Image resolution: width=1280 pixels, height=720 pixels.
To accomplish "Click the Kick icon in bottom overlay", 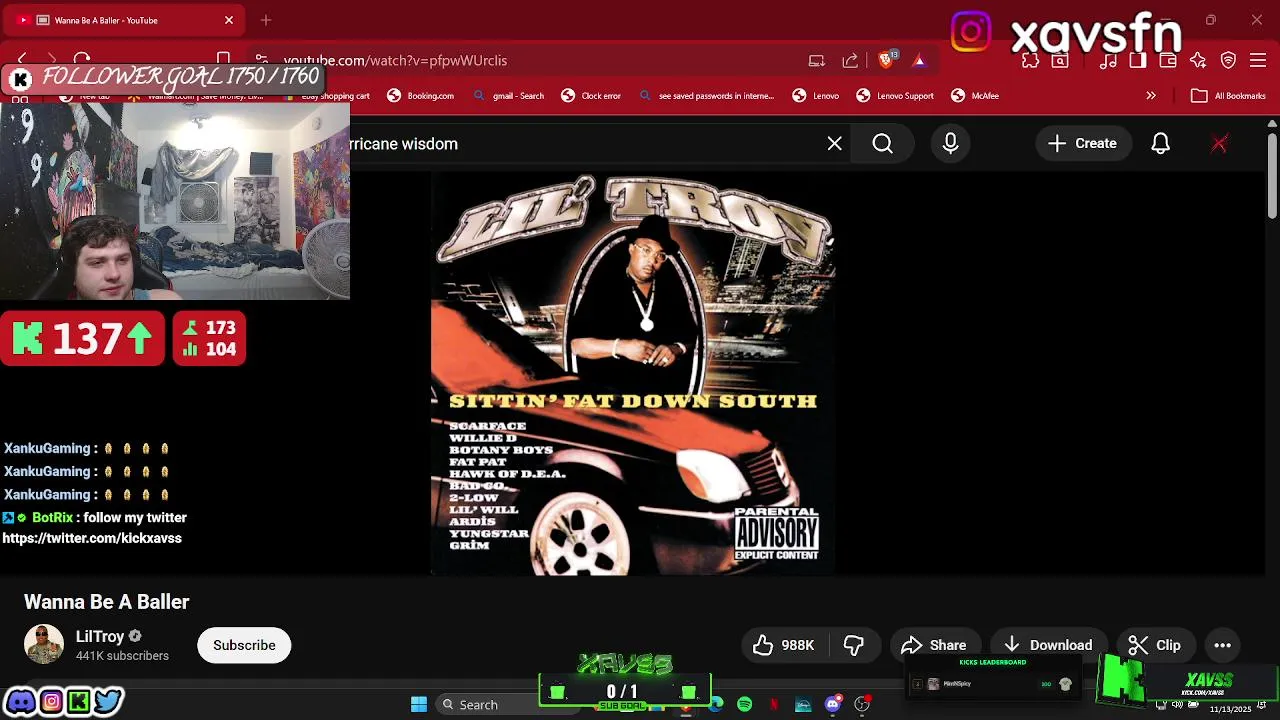I will coord(79,701).
